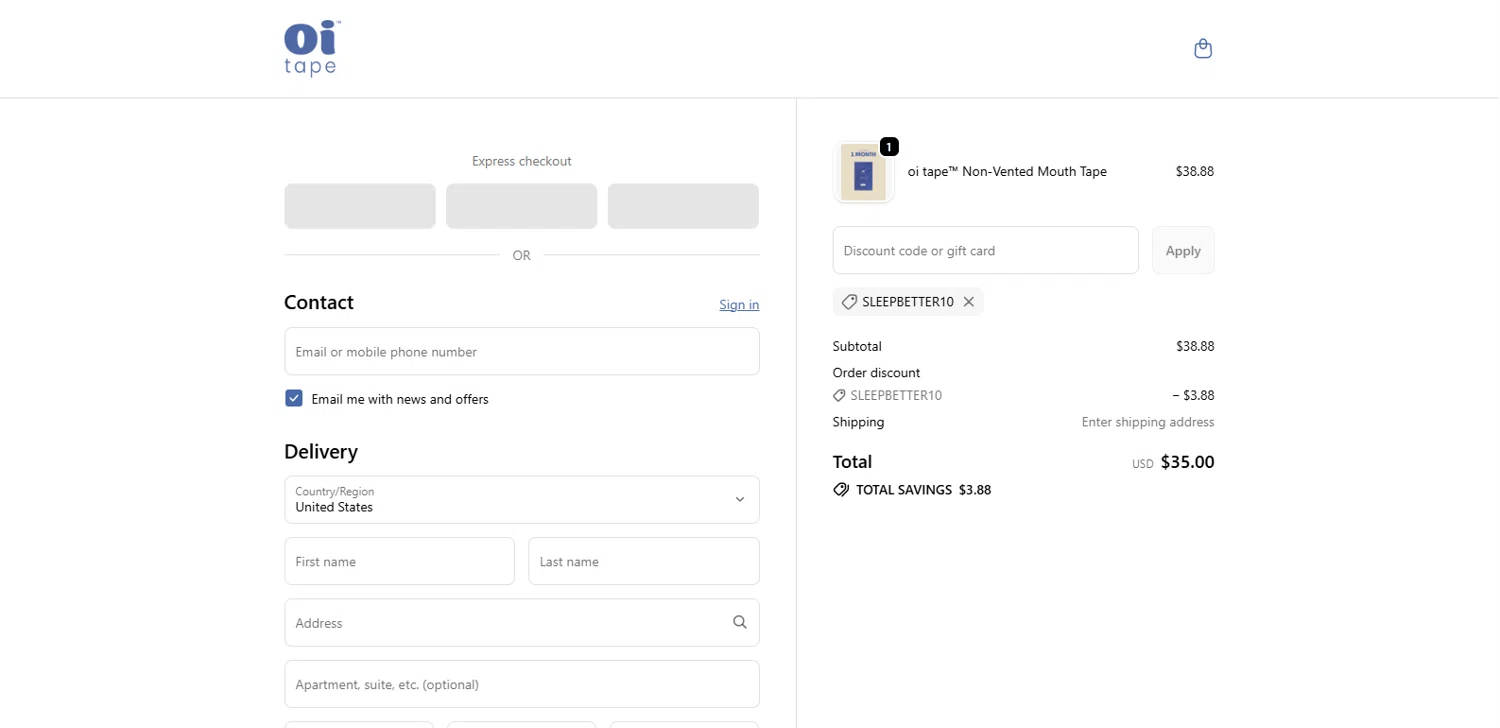
Task: Click the Delivery heading
Action: click(321, 452)
